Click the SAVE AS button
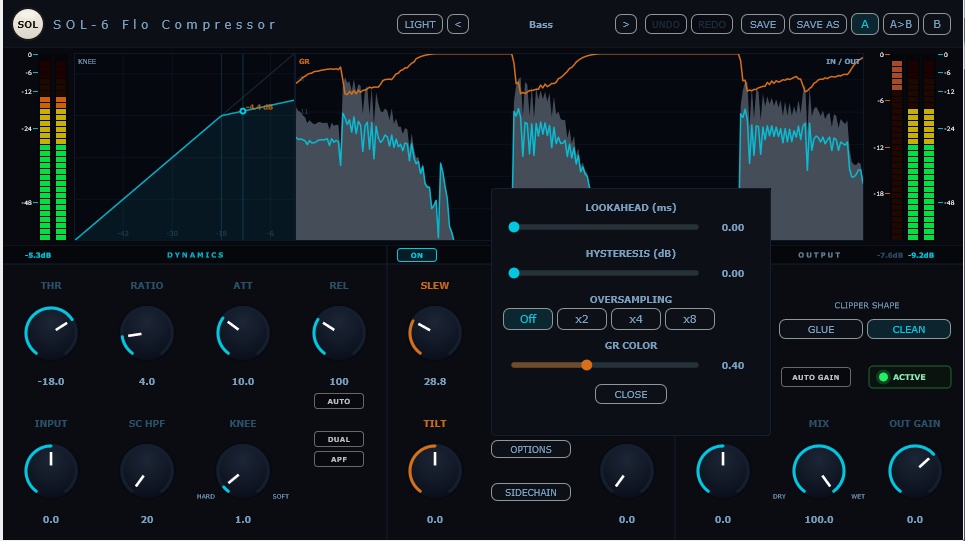 [818, 25]
